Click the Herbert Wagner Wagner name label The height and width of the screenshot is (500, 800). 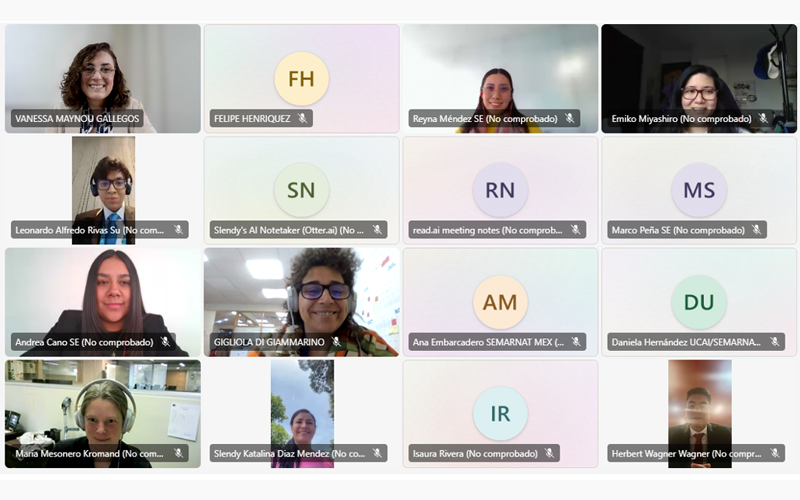686,453
